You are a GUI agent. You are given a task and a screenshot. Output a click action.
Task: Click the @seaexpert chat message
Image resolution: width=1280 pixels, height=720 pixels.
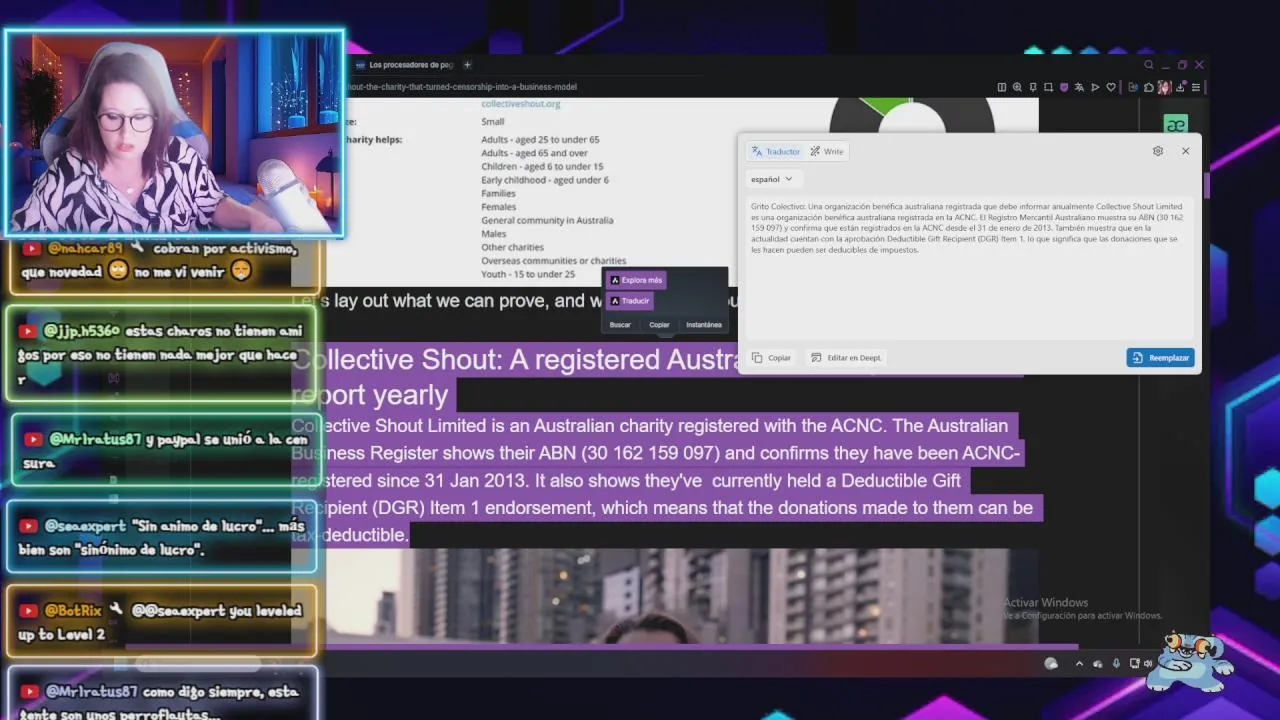tap(161, 537)
